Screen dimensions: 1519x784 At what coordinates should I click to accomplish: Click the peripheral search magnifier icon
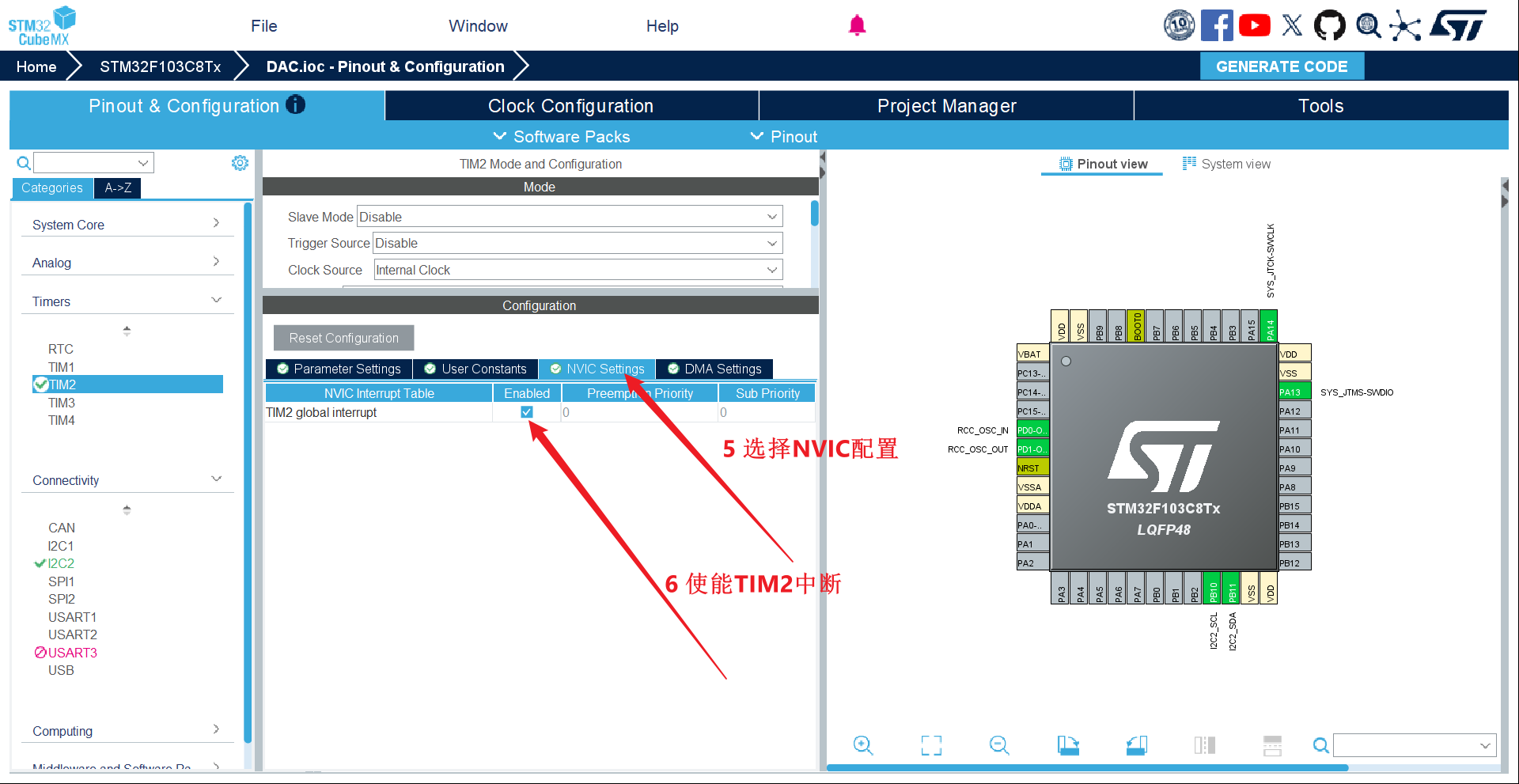[x=24, y=163]
